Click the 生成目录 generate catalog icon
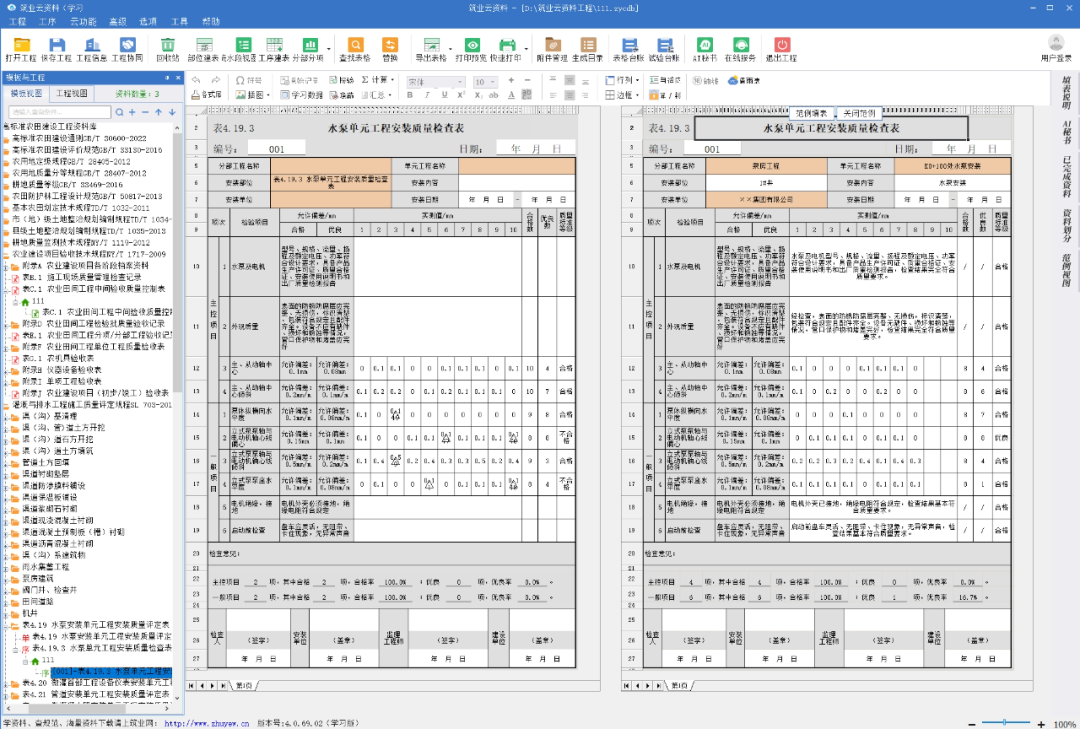Viewport: 1080px width, 729px height. coord(588,50)
